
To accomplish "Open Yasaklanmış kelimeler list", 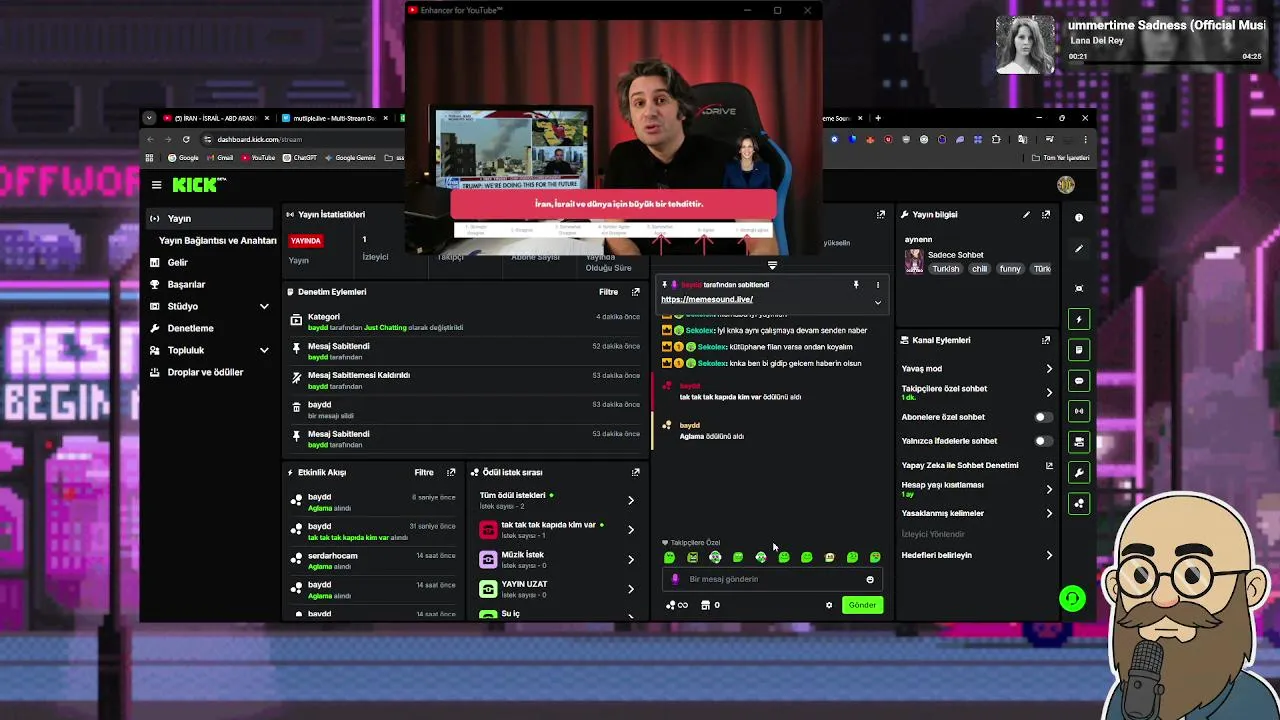I will coord(1049,513).
